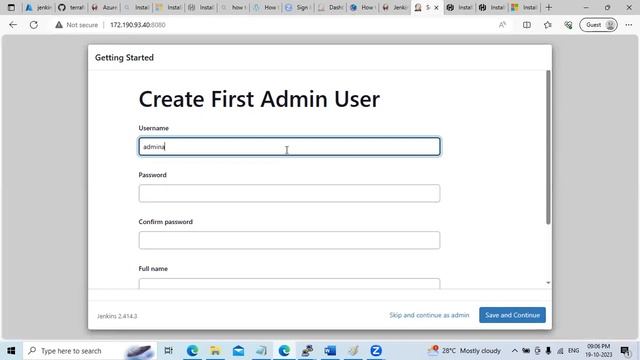Viewport: 640px width, 360px height.
Task: Open the Windows Start menu
Action: coord(11,351)
